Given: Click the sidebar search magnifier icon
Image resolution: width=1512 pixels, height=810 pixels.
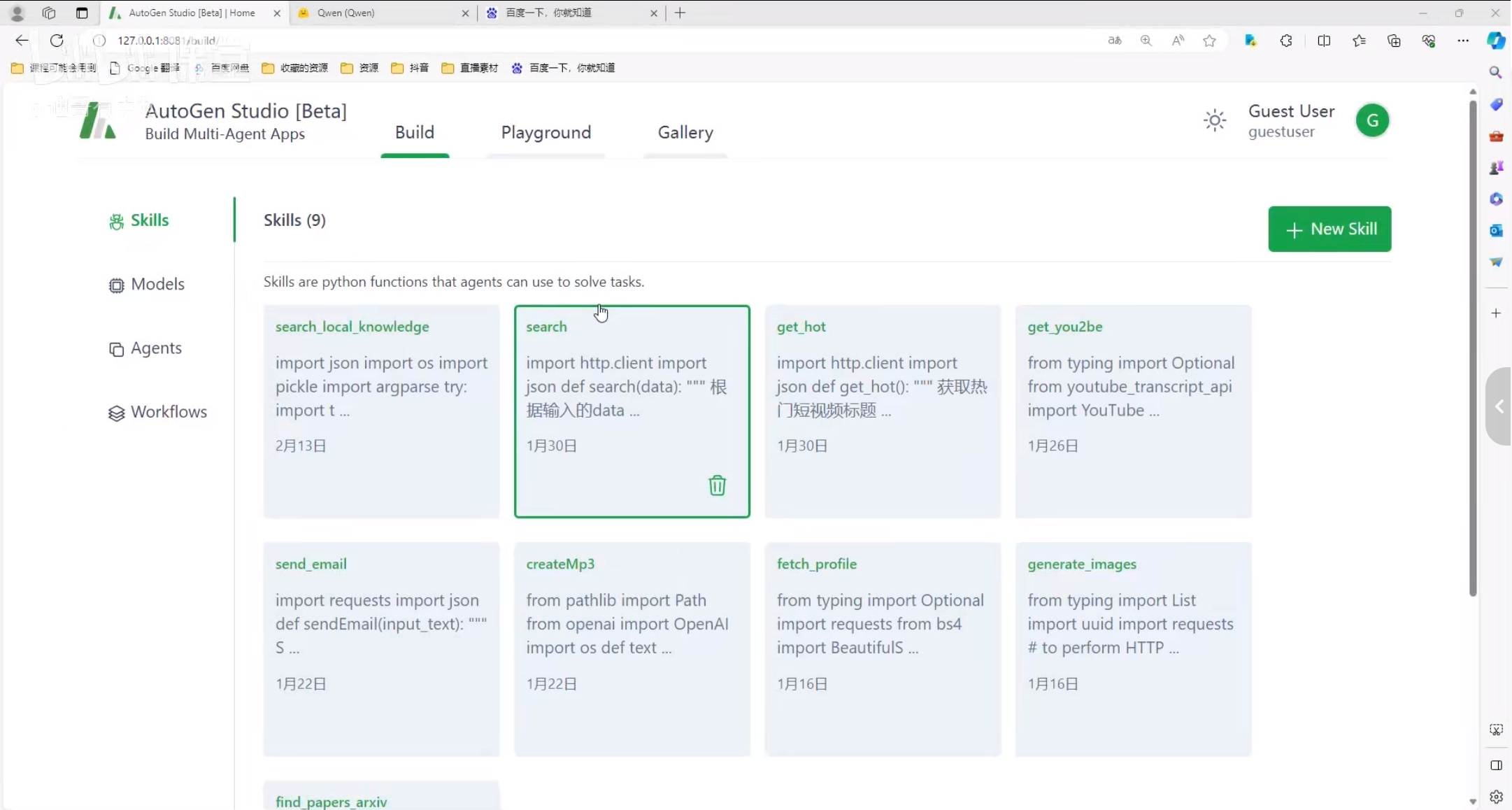Looking at the screenshot, I should click(x=1496, y=72).
